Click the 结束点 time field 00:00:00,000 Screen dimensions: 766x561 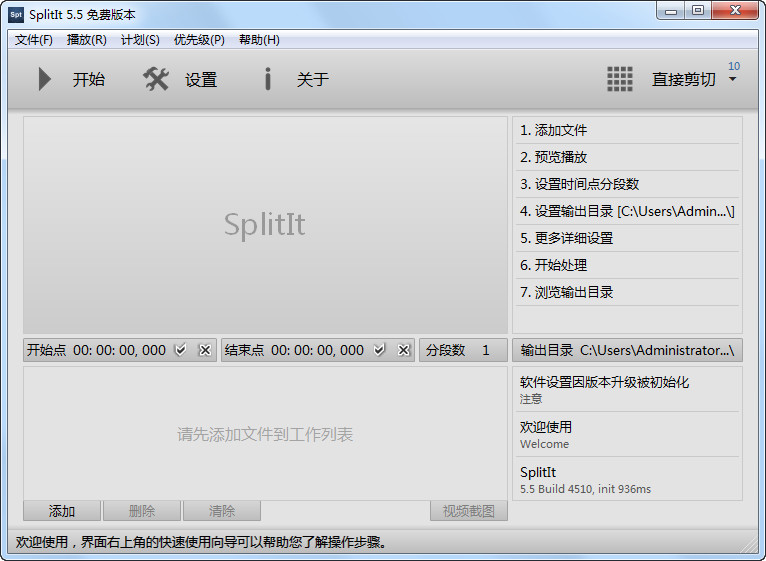click(x=318, y=350)
